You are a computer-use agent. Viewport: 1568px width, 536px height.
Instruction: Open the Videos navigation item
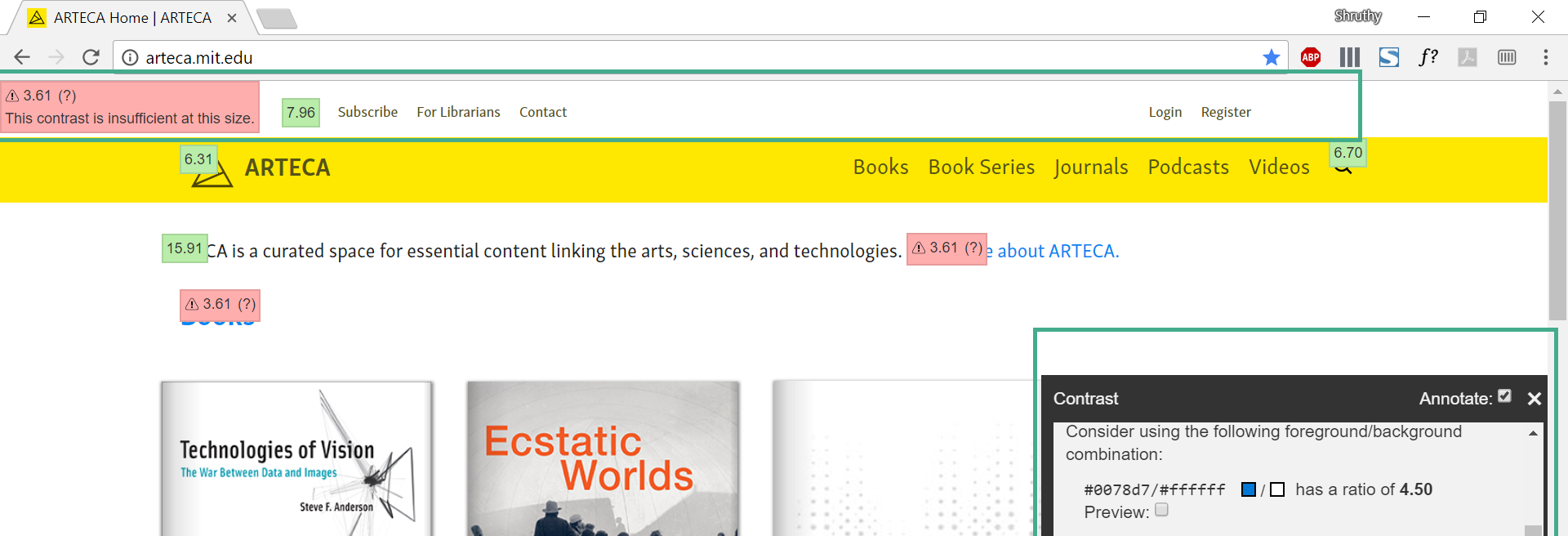1279,167
